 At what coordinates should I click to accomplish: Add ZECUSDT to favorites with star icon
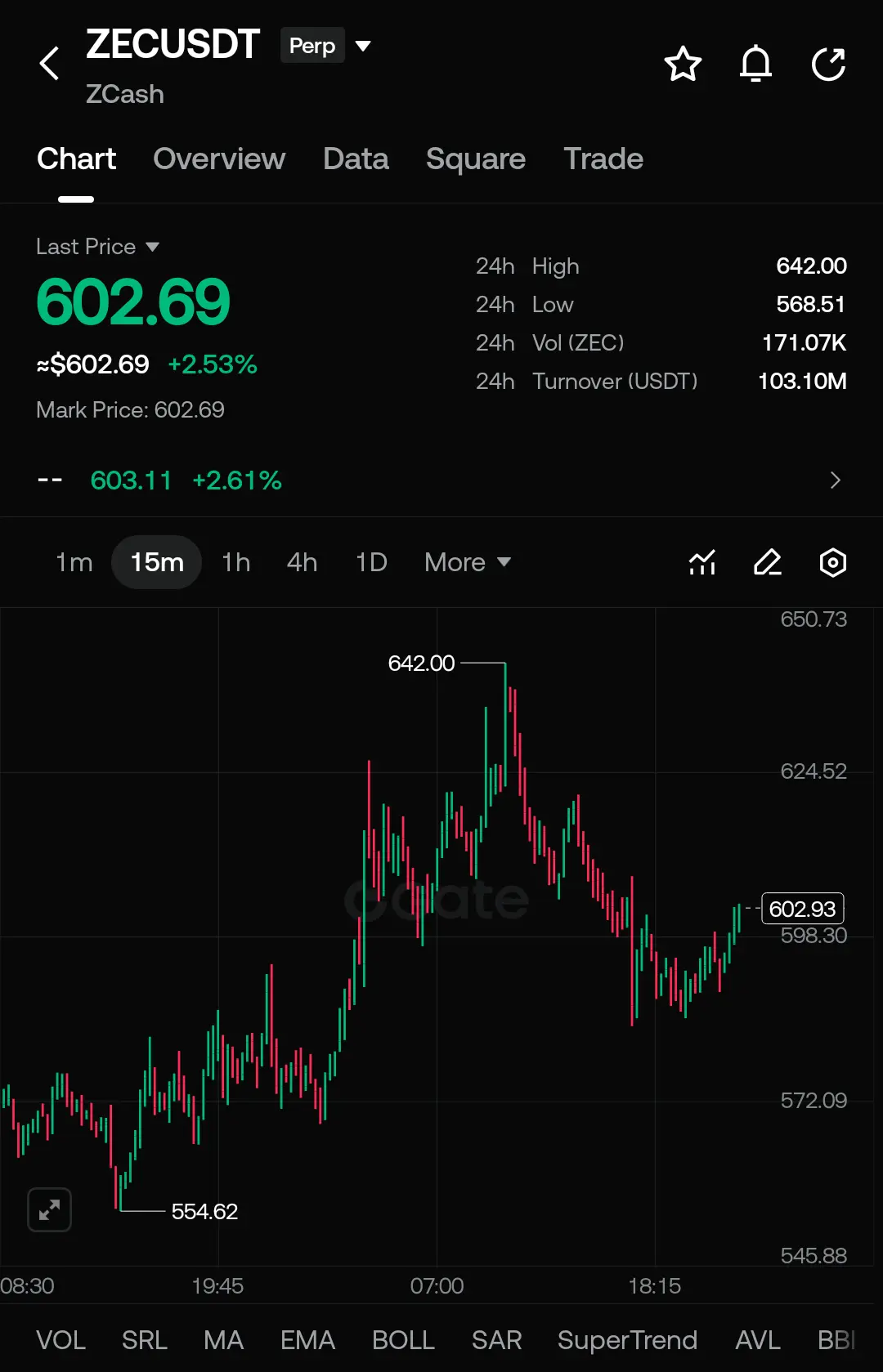683,64
